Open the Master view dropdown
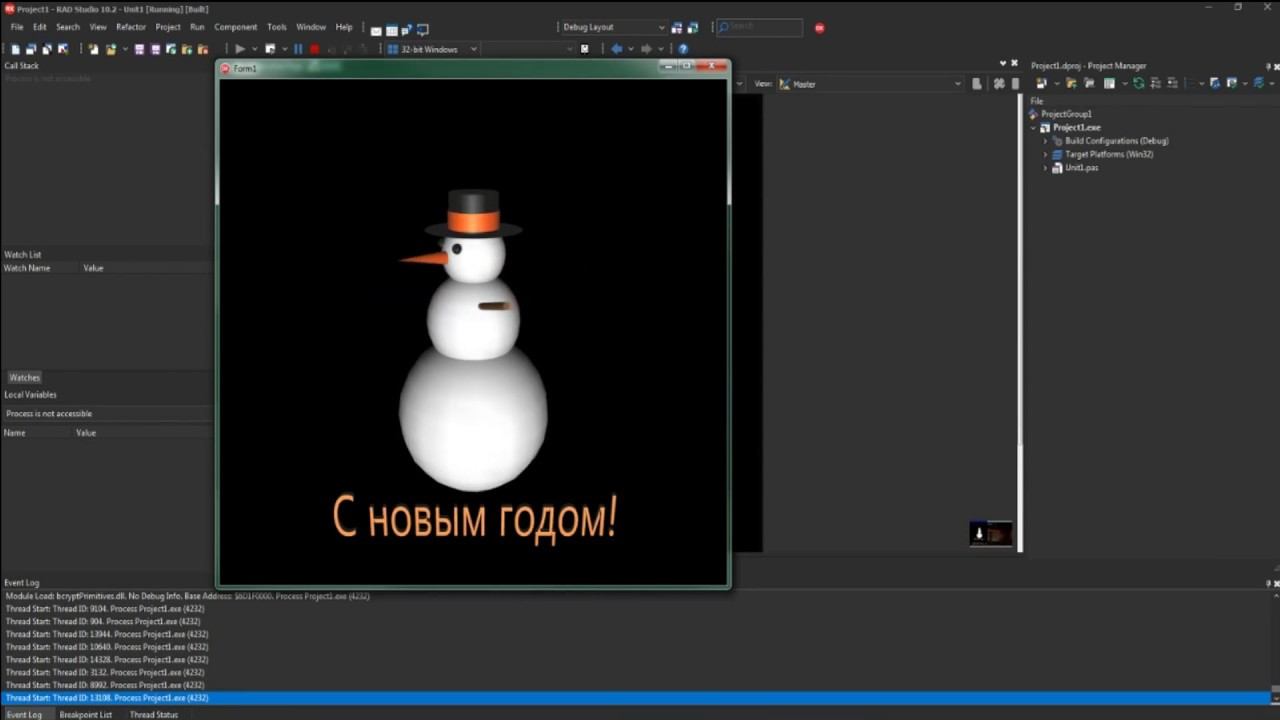 pyautogui.click(x=870, y=84)
